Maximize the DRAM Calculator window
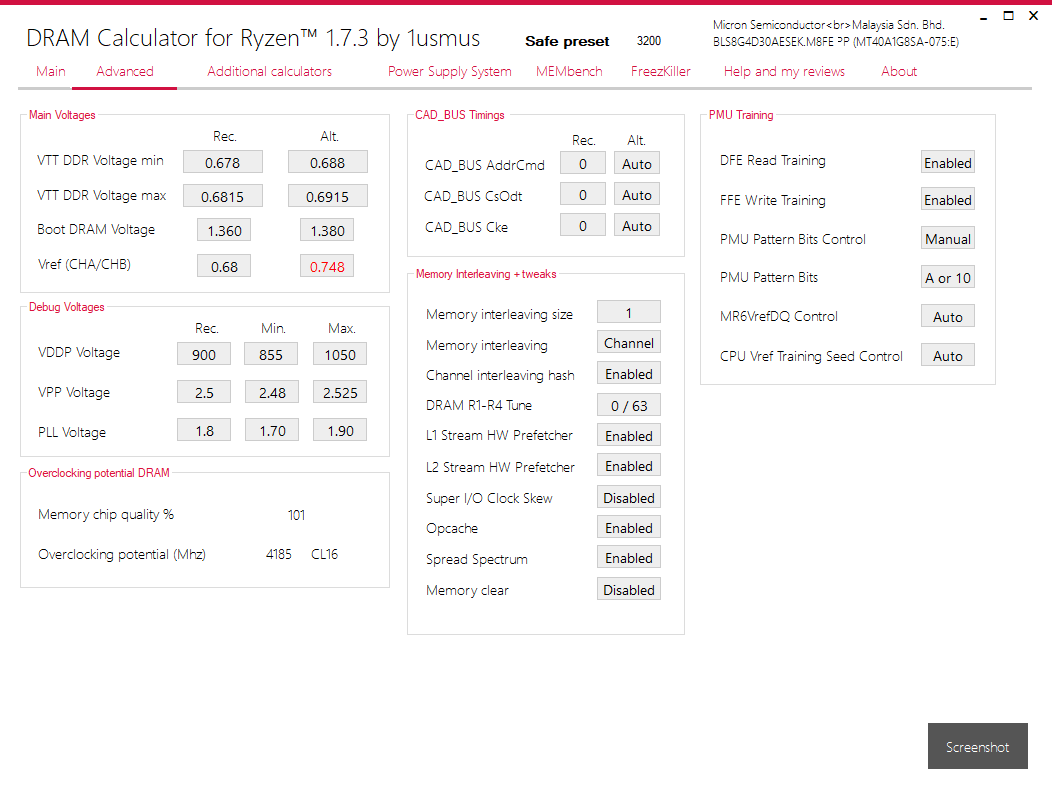Image resolution: width=1052 pixels, height=791 pixels. point(1008,15)
